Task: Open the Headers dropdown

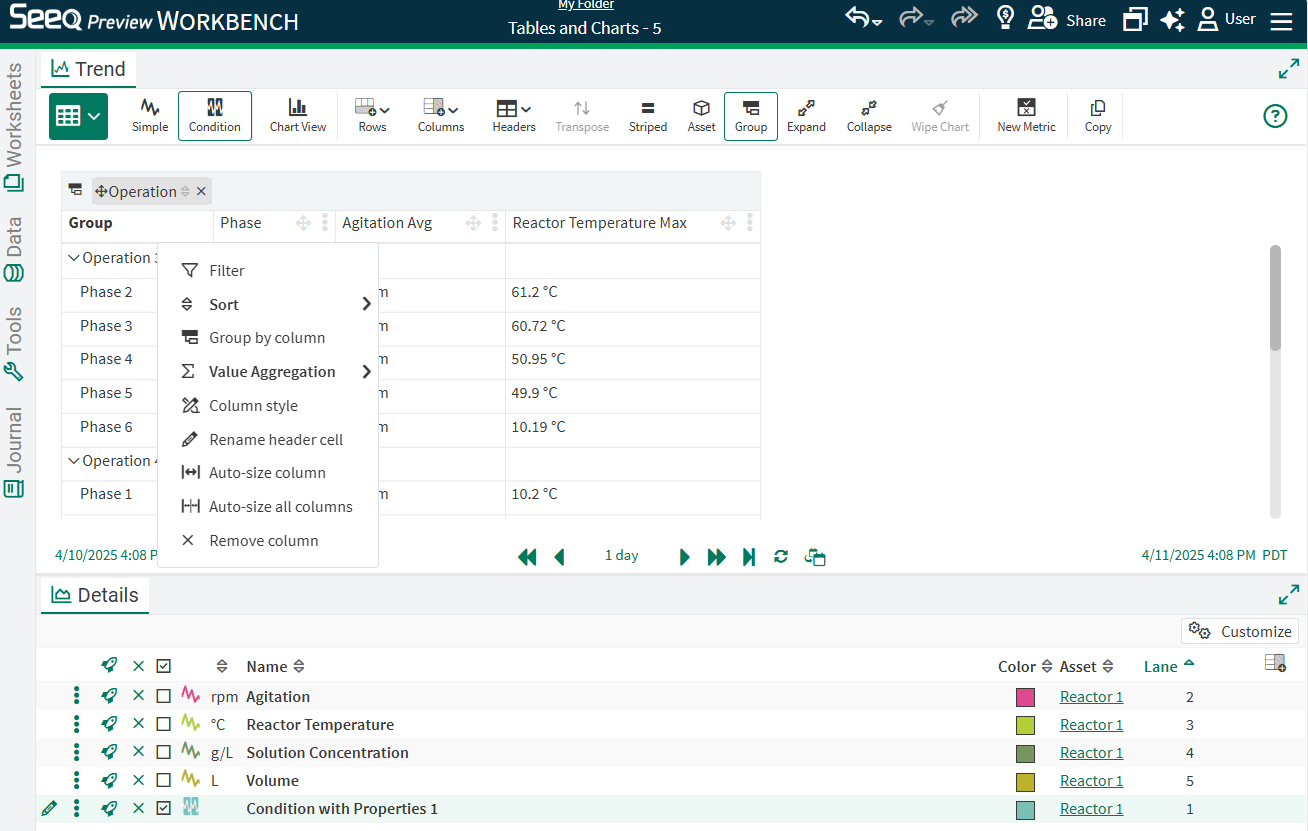Action: point(514,115)
